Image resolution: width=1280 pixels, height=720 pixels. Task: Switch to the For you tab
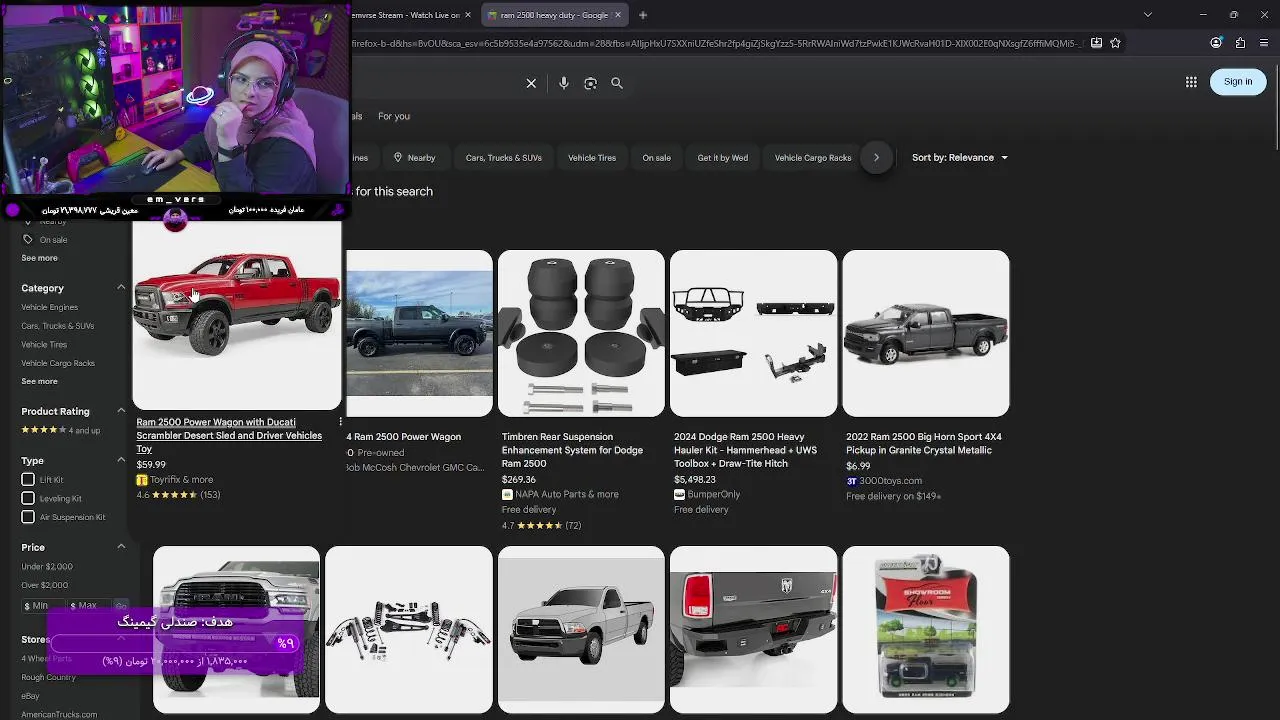(x=394, y=116)
